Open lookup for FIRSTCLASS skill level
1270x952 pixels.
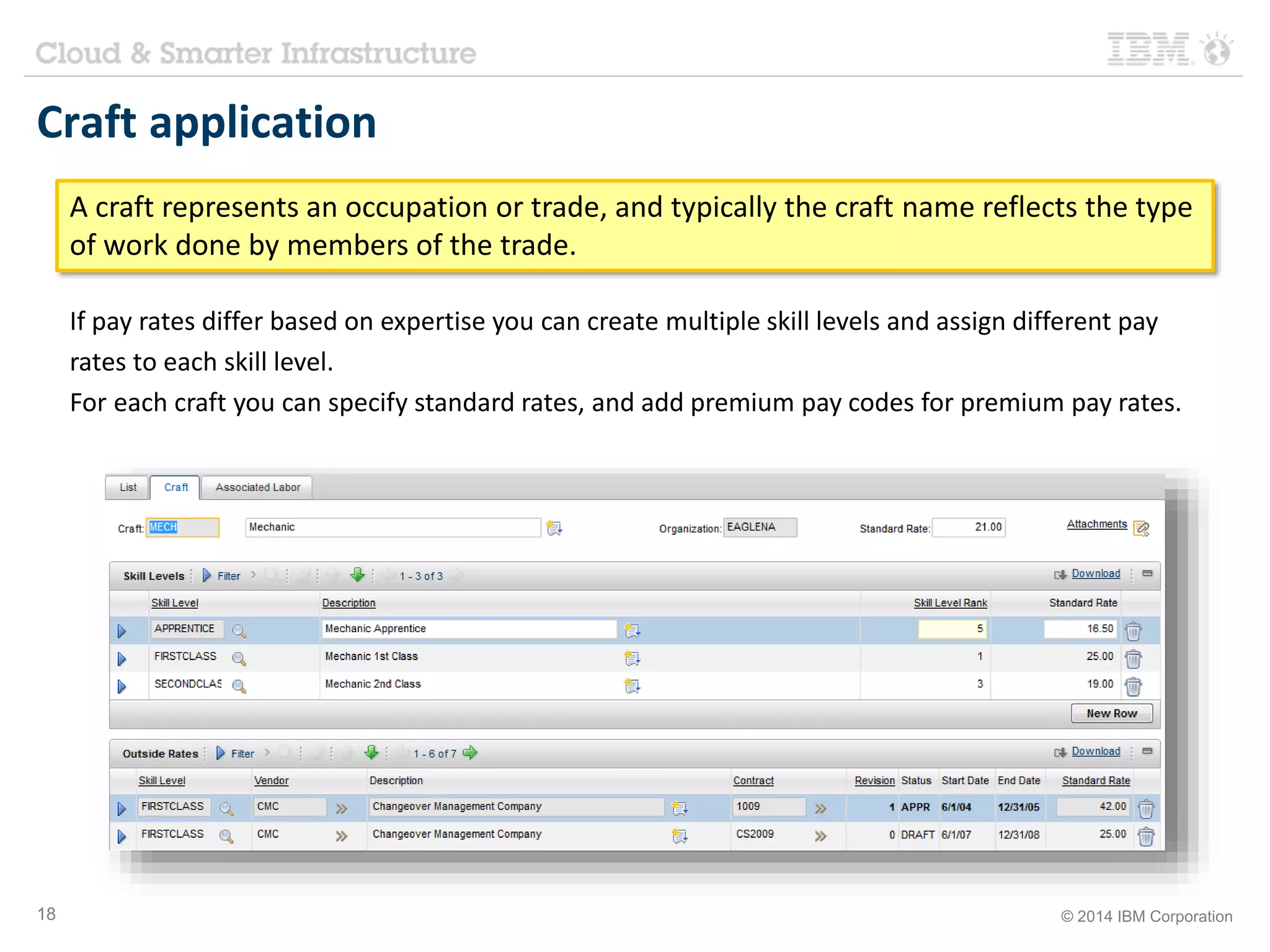tap(239, 658)
